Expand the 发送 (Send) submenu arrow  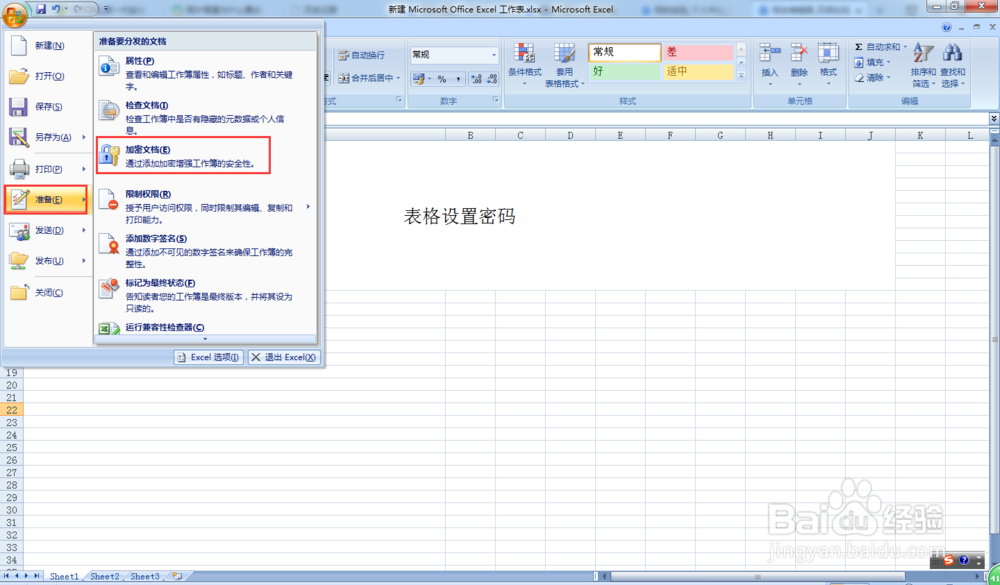click(x=86, y=230)
